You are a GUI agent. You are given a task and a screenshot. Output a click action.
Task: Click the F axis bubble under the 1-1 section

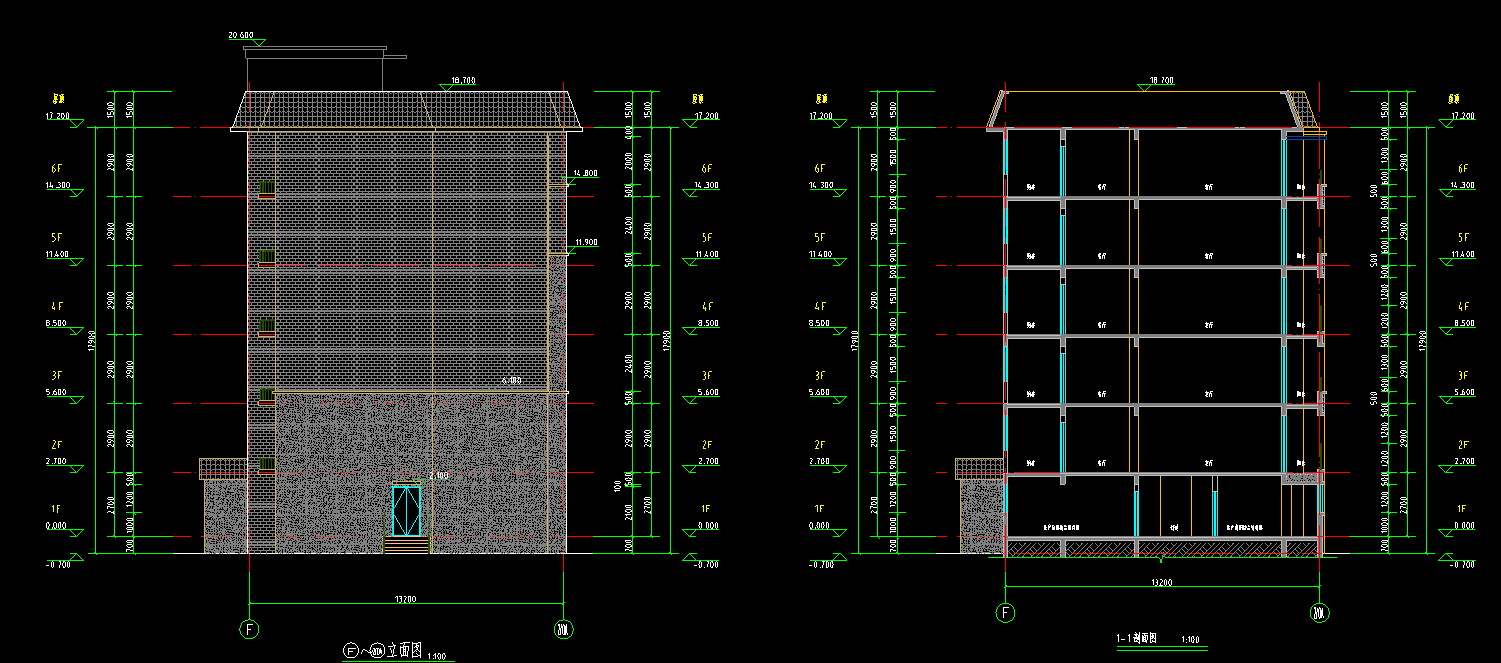tap(1005, 612)
